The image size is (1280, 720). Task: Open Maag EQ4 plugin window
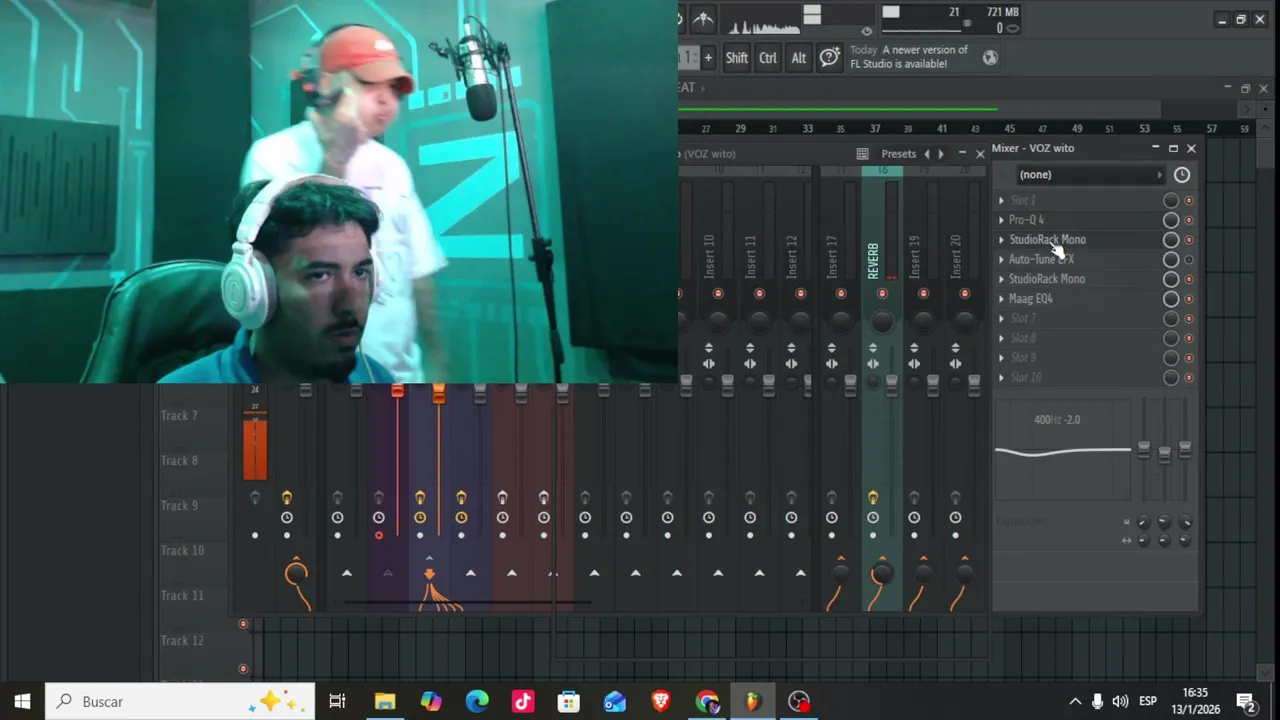(1030, 299)
